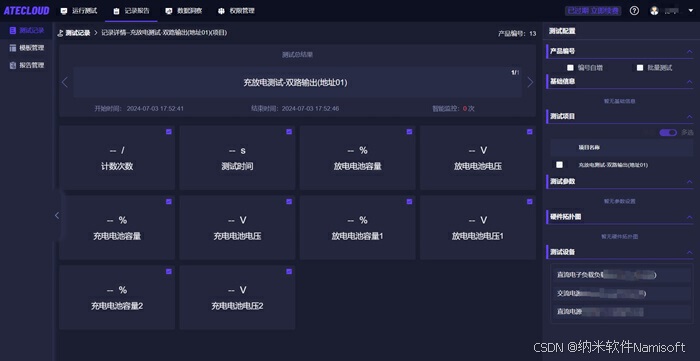Select 模板管理 in the sidebar
This screenshot has width=700, height=361.
click(x=27, y=48)
